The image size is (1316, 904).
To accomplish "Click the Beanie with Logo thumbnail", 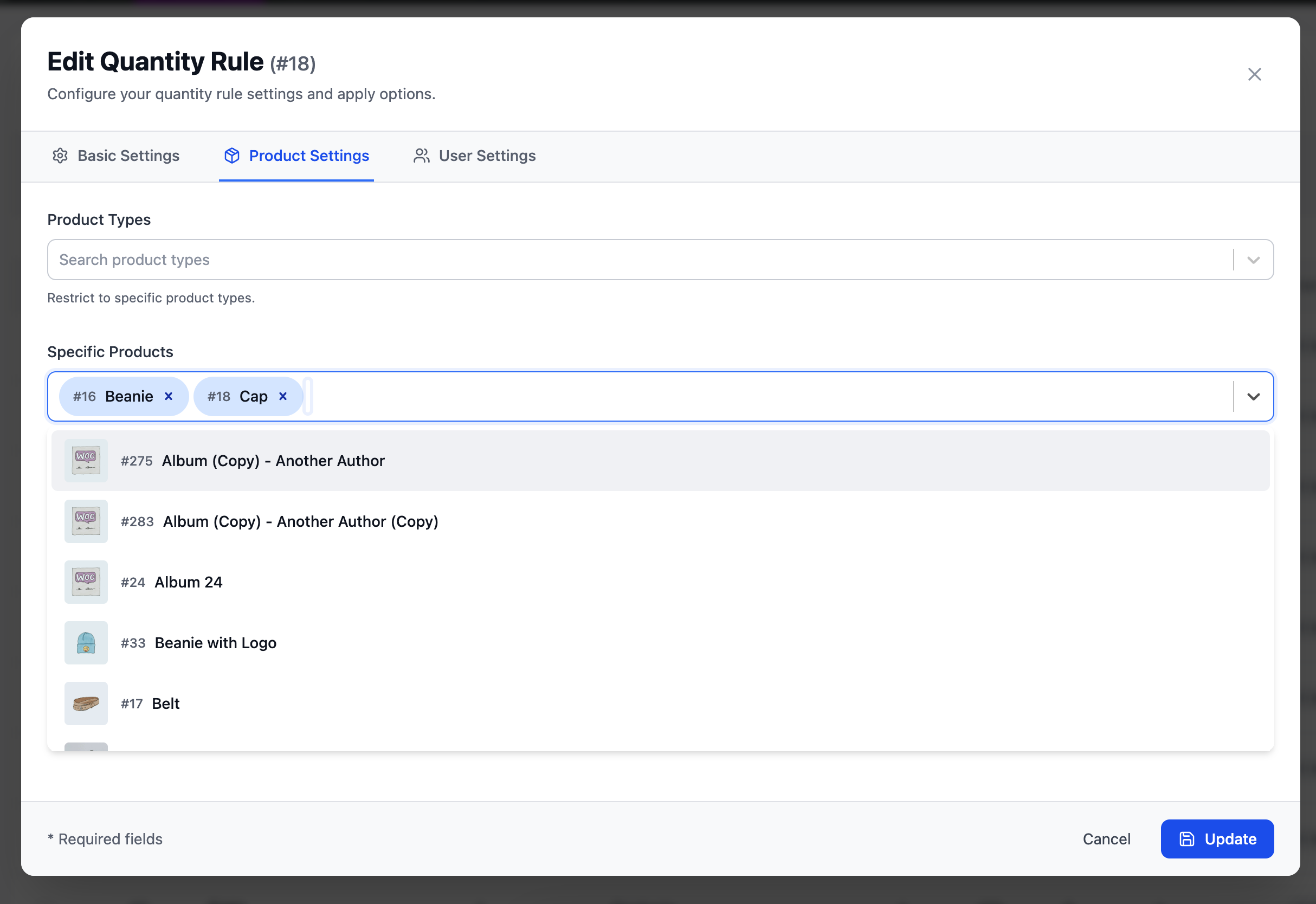I will 86,643.
